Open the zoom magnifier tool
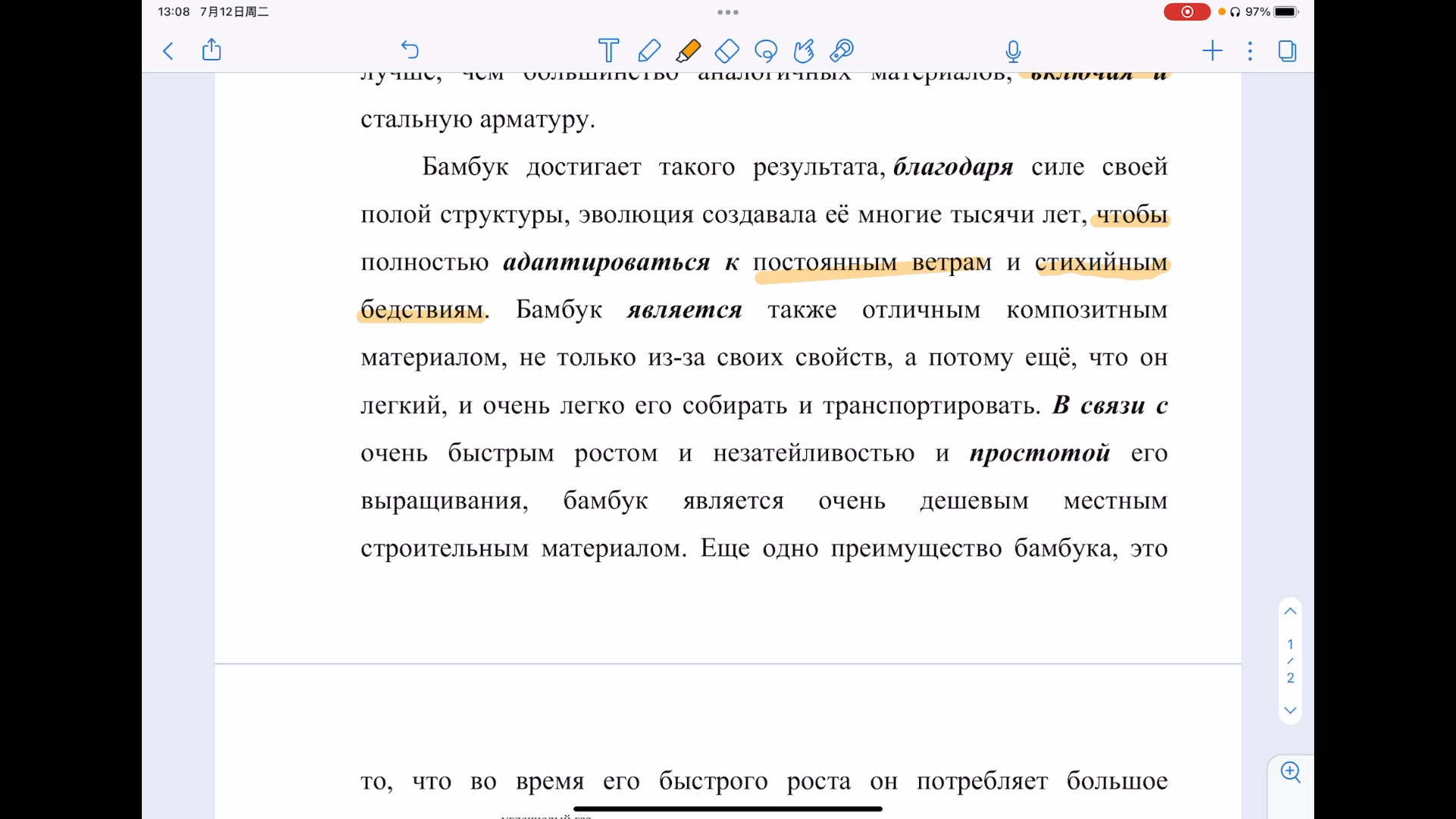Viewport: 1456px width, 819px height. [1291, 773]
